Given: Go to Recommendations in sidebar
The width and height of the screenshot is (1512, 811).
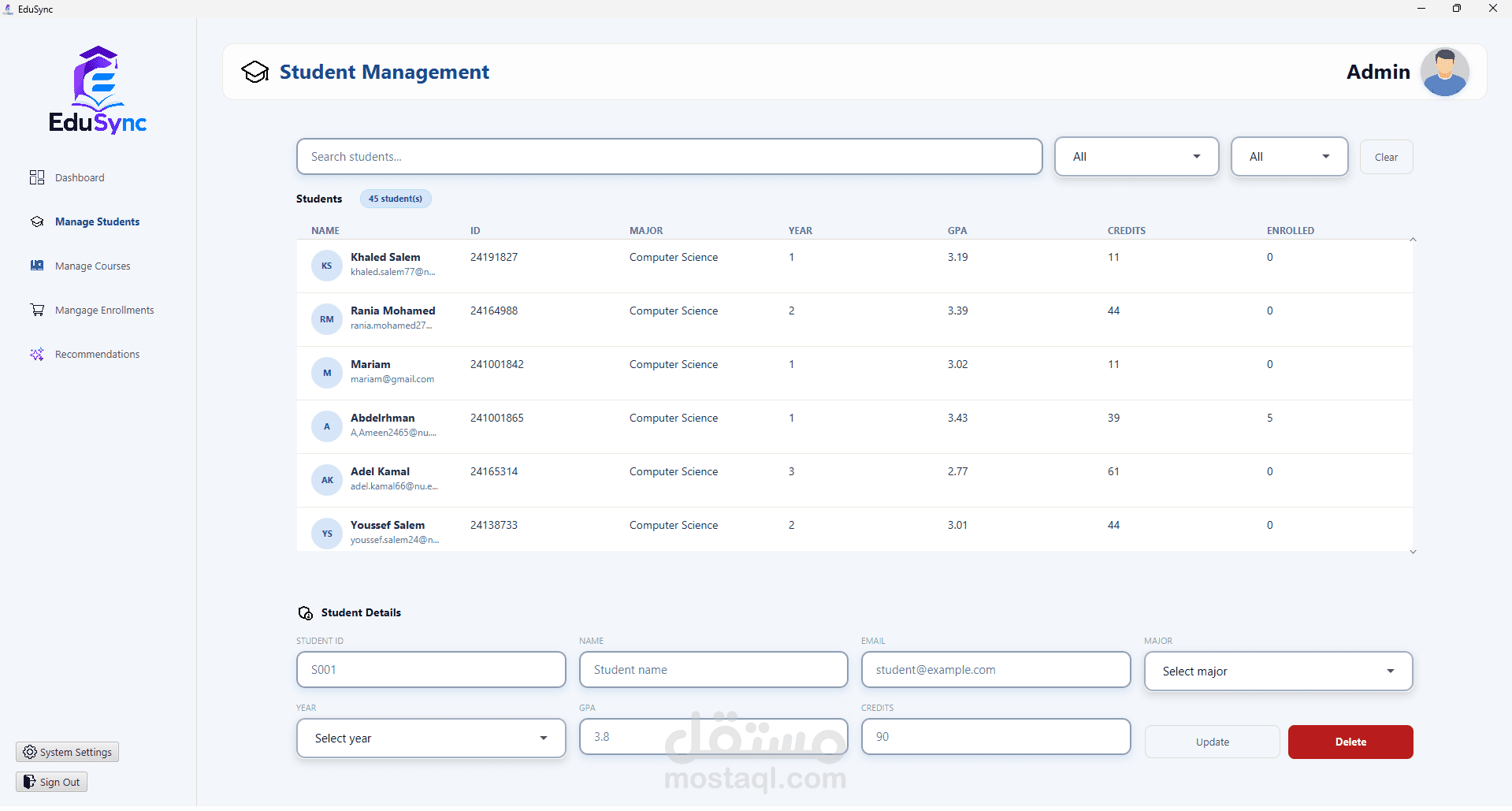Looking at the screenshot, I should point(97,354).
